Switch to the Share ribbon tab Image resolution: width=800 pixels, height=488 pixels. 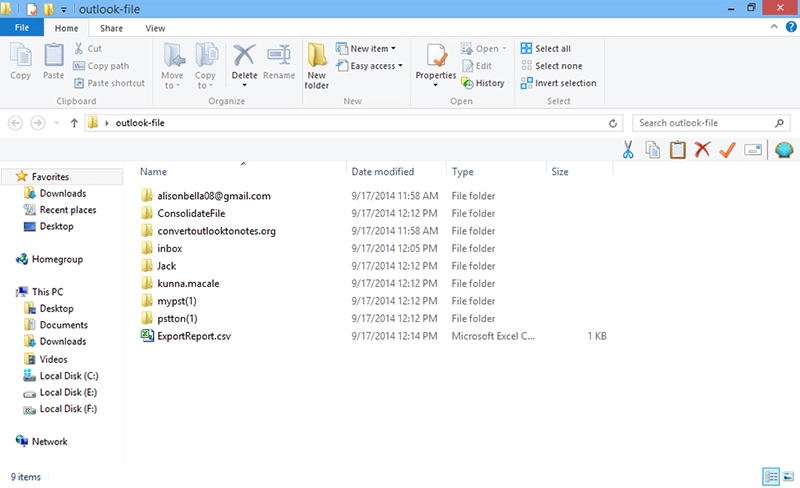[x=111, y=28]
